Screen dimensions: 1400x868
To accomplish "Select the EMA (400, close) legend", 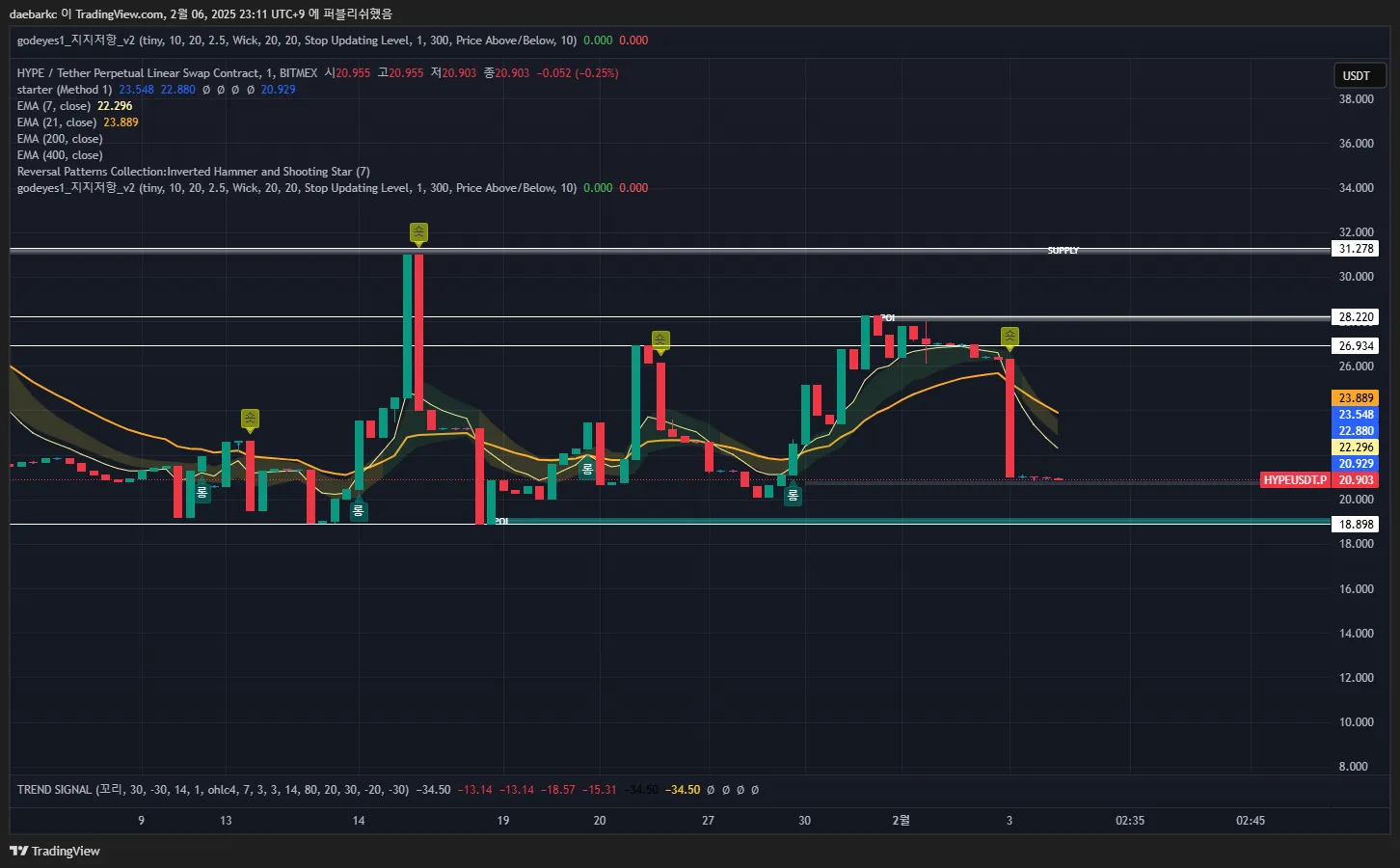I will [x=60, y=155].
